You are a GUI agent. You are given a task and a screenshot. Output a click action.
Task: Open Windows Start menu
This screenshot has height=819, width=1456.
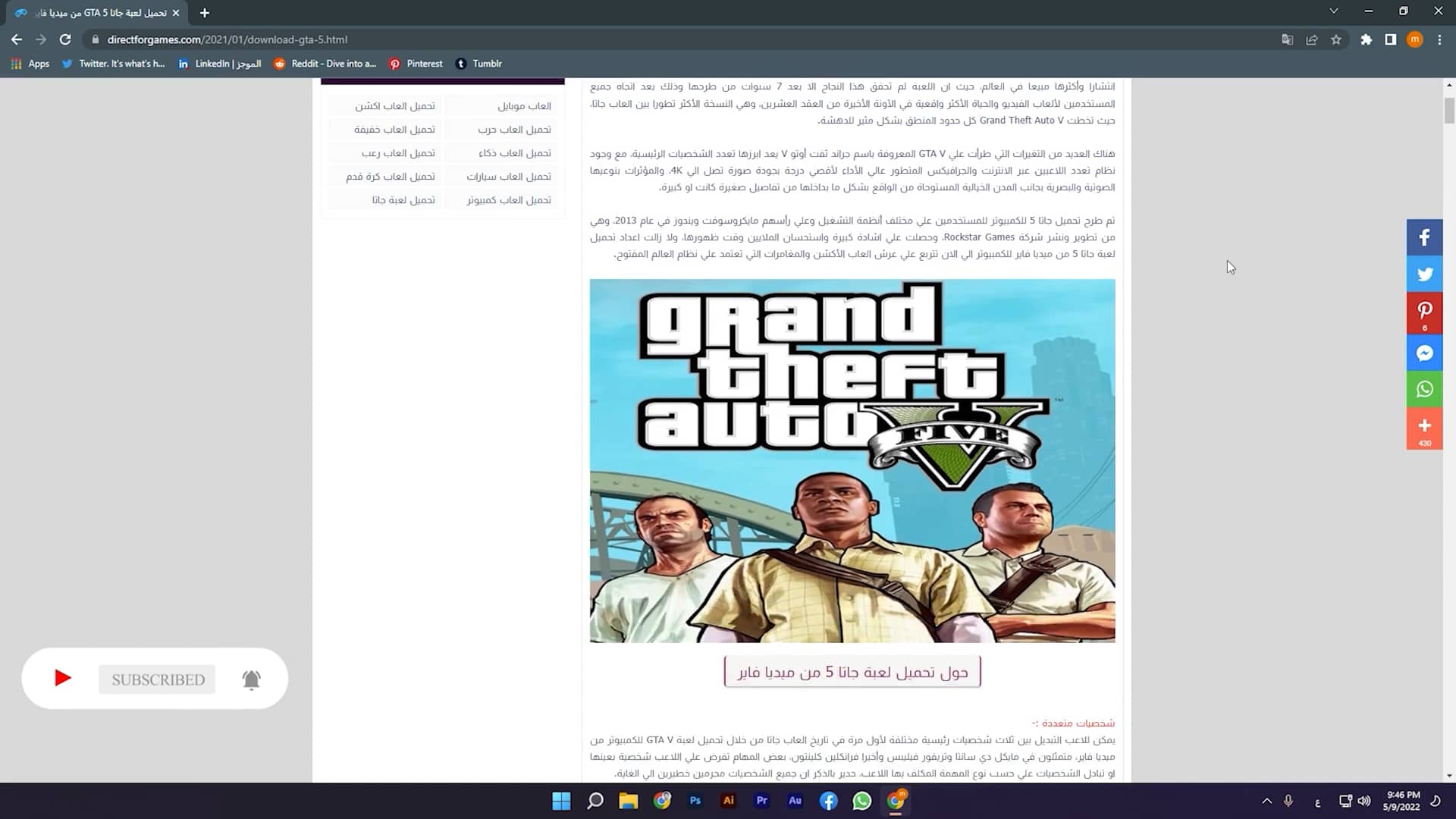coord(561,801)
